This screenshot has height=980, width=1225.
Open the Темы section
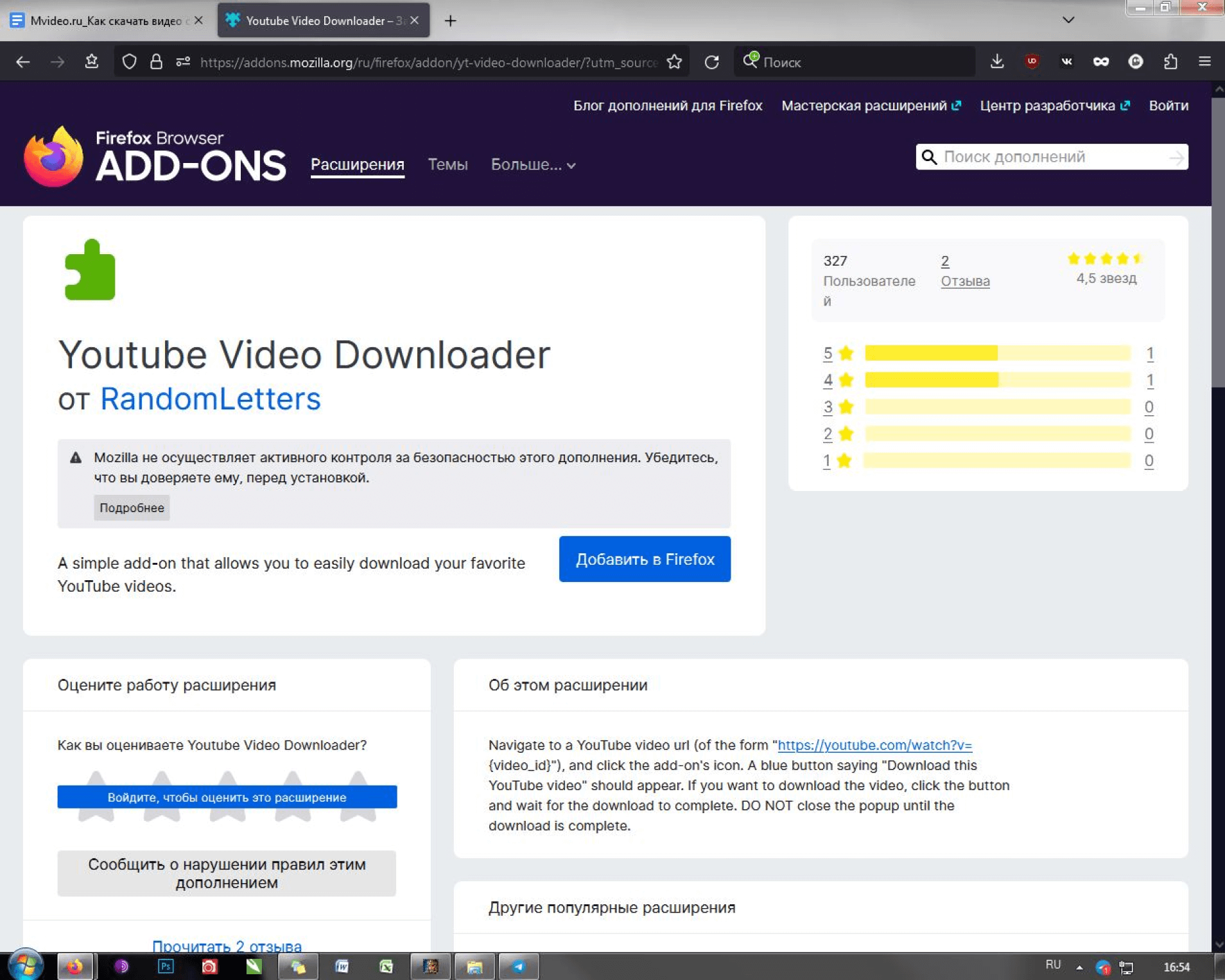pyautogui.click(x=448, y=165)
